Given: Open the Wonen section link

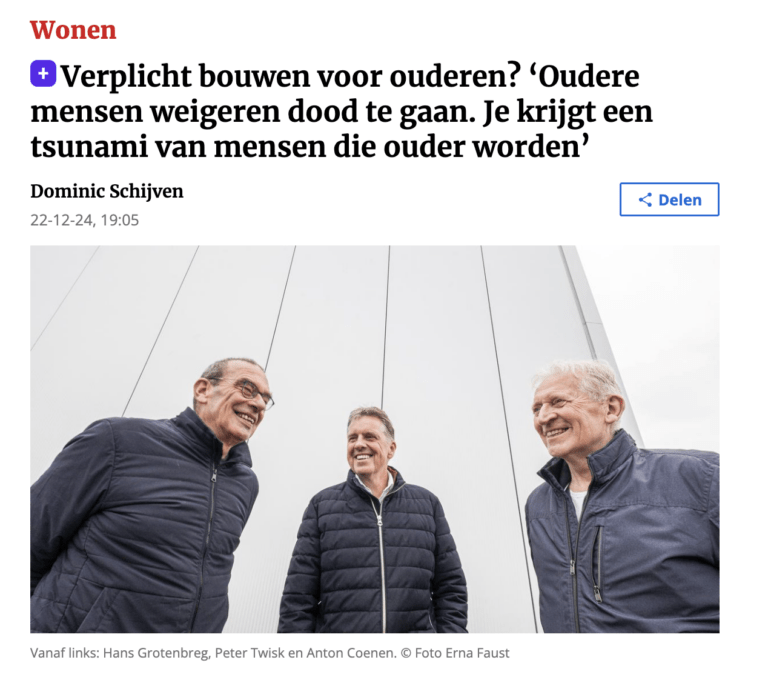Looking at the screenshot, I should pyautogui.click(x=73, y=30).
